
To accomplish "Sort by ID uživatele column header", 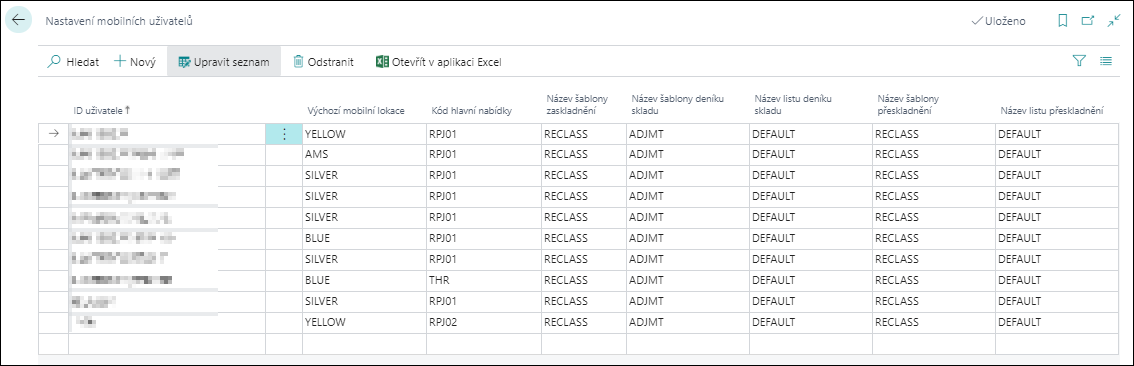I will tap(102, 110).
